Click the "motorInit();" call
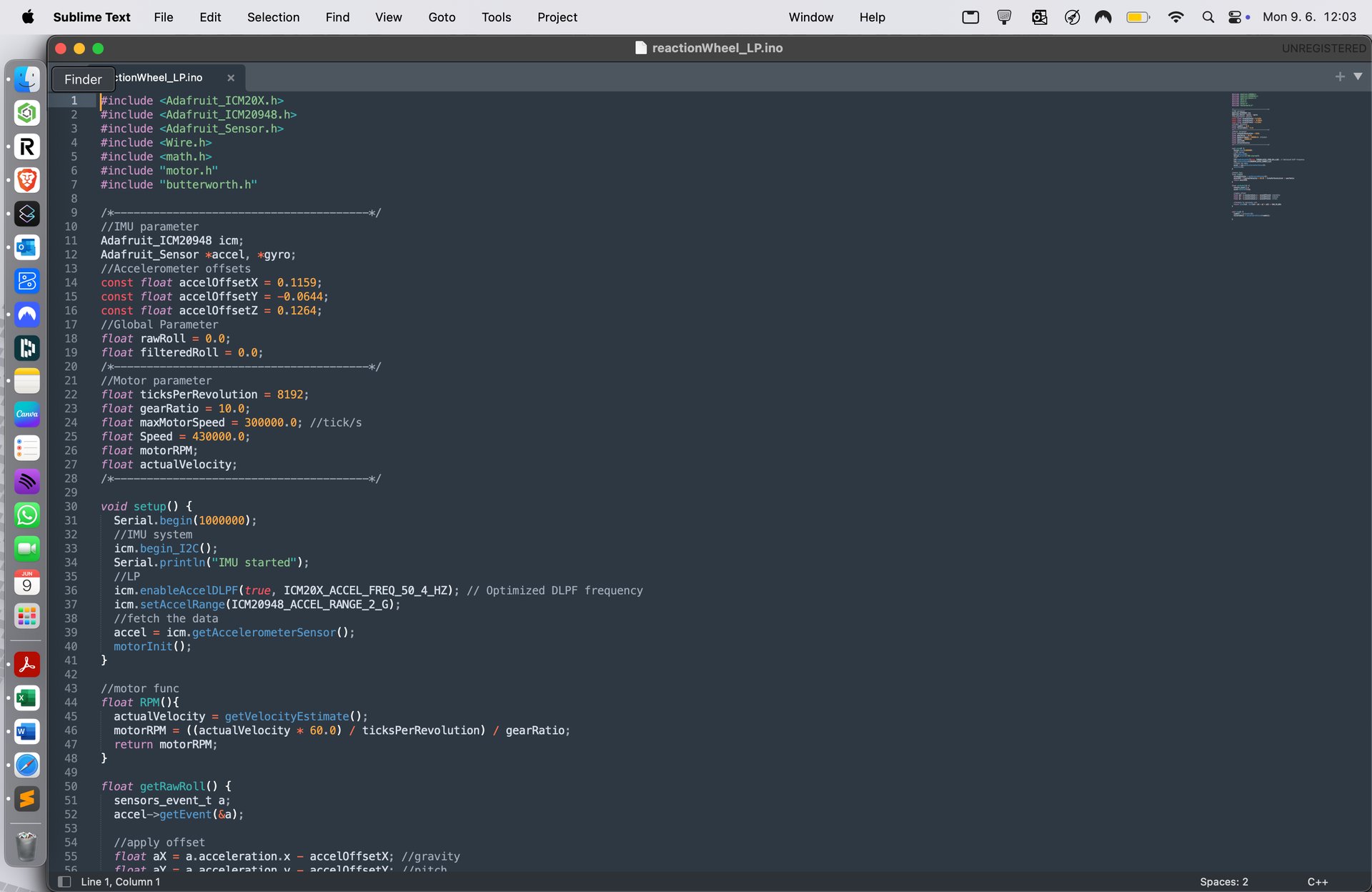 click(152, 647)
